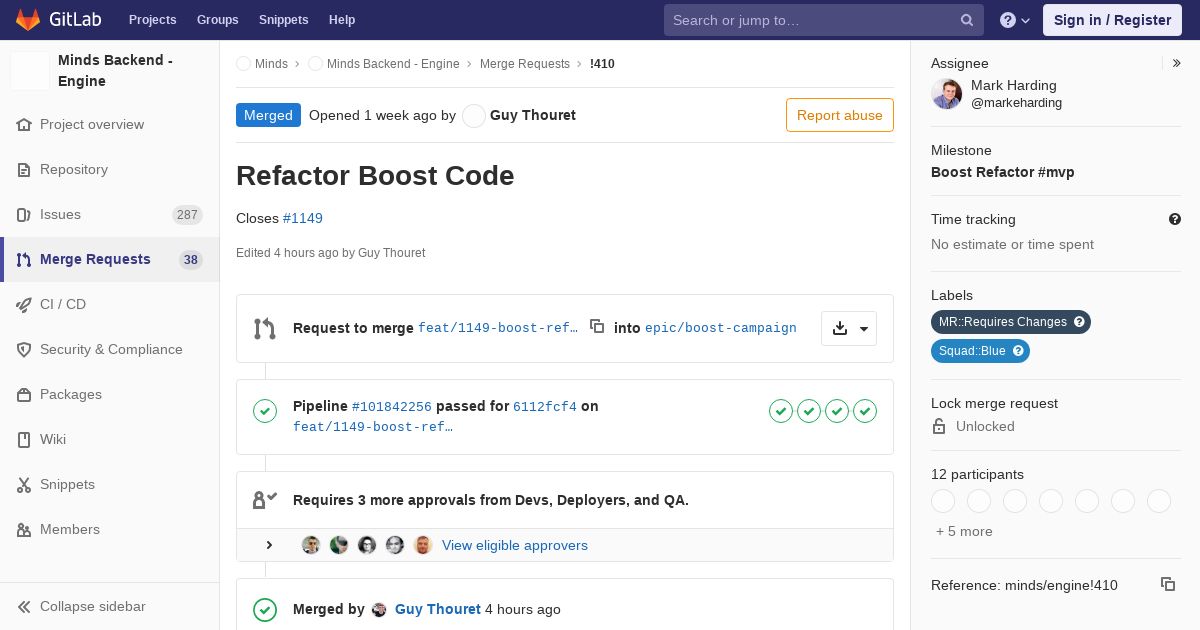Image resolution: width=1200 pixels, height=630 pixels.
Task: Click the first pipeline stage check icon
Action: coord(781,411)
